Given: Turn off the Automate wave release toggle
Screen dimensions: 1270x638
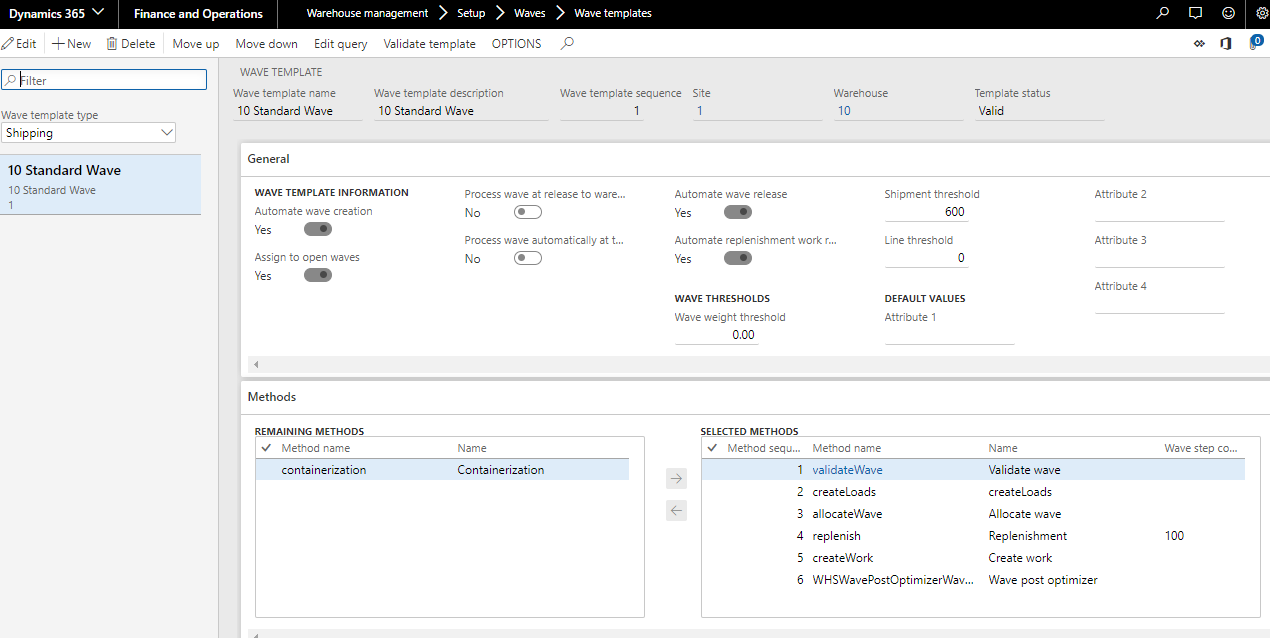Looking at the screenshot, I should pyautogui.click(x=737, y=212).
